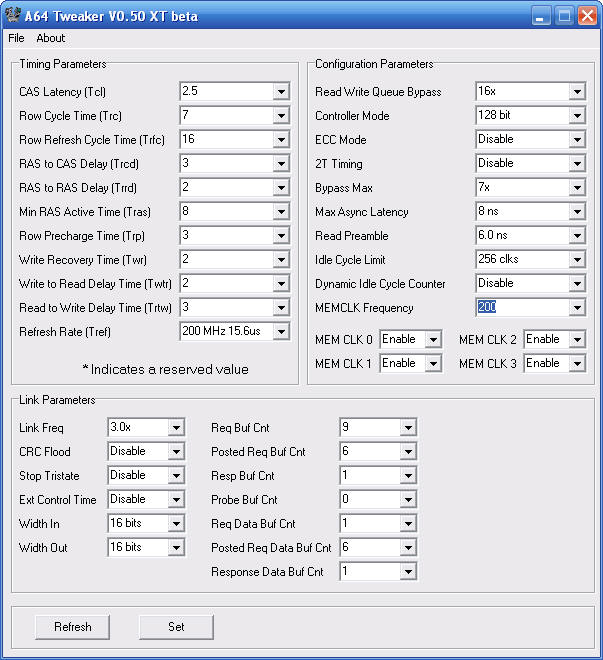Click the Refresh button
Screen dimensions: 603x660
[72, 627]
